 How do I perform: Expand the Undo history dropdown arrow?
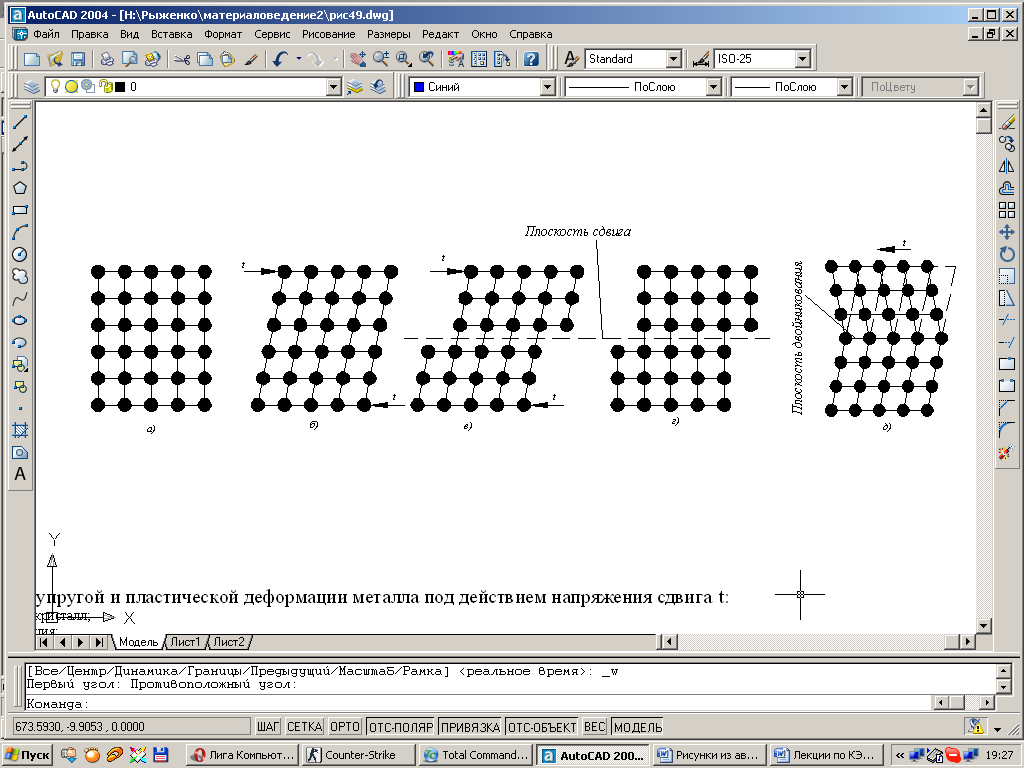point(299,59)
